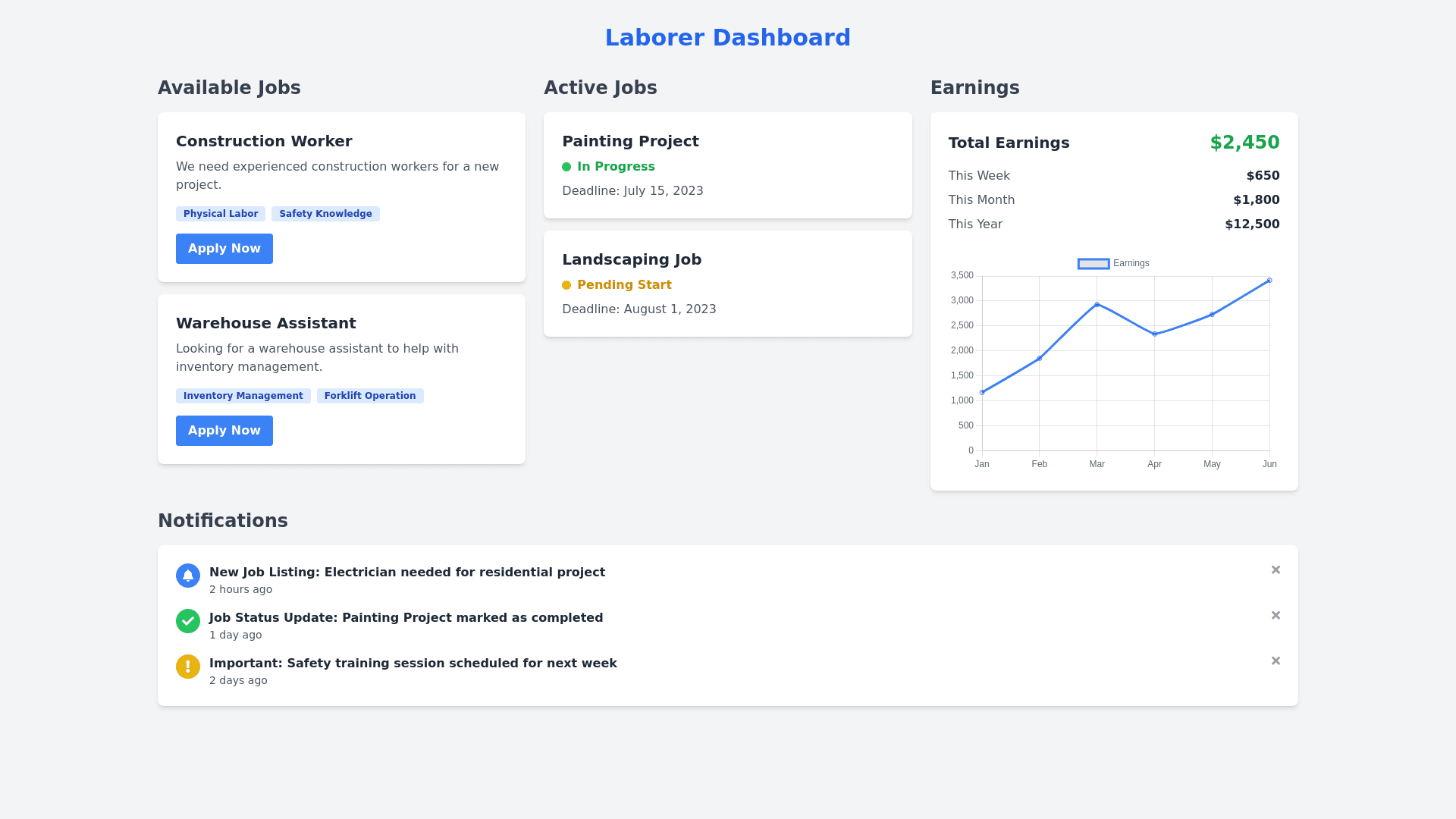Click the yellow Pending Start status dot
Image resolution: width=1456 pixels, height=819 pixels.
click(x=566, y=285)
